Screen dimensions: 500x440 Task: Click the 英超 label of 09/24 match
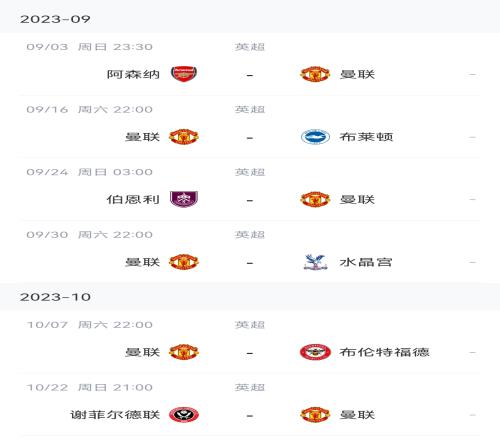coord(250,172)
